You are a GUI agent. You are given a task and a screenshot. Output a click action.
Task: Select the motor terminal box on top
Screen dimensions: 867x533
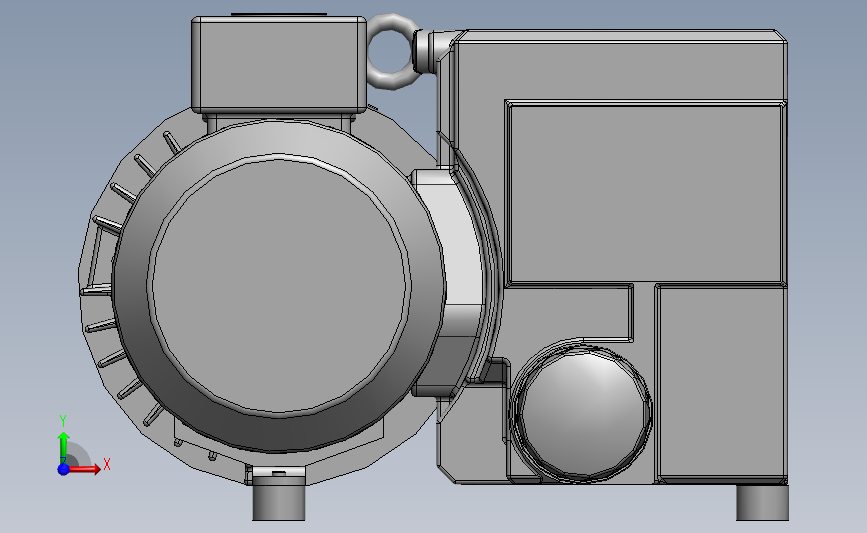click(279, 64)
